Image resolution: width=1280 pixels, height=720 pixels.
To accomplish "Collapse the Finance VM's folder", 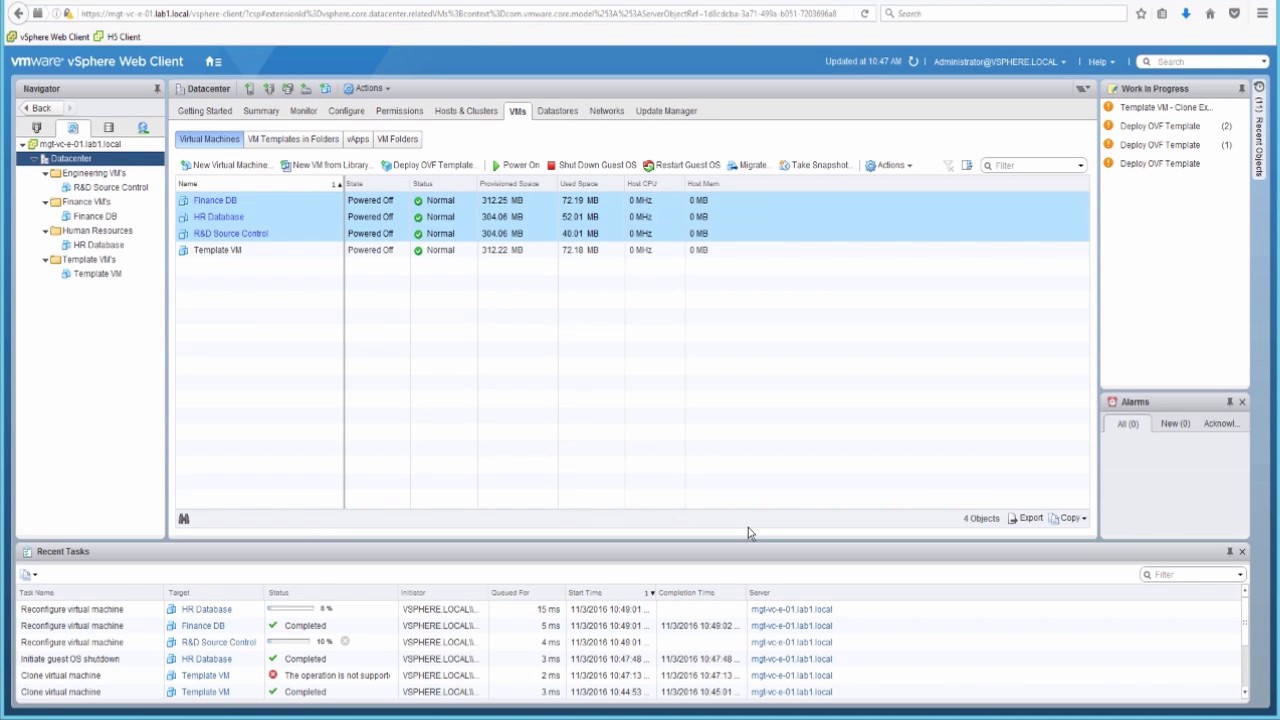I will (46, 202).
